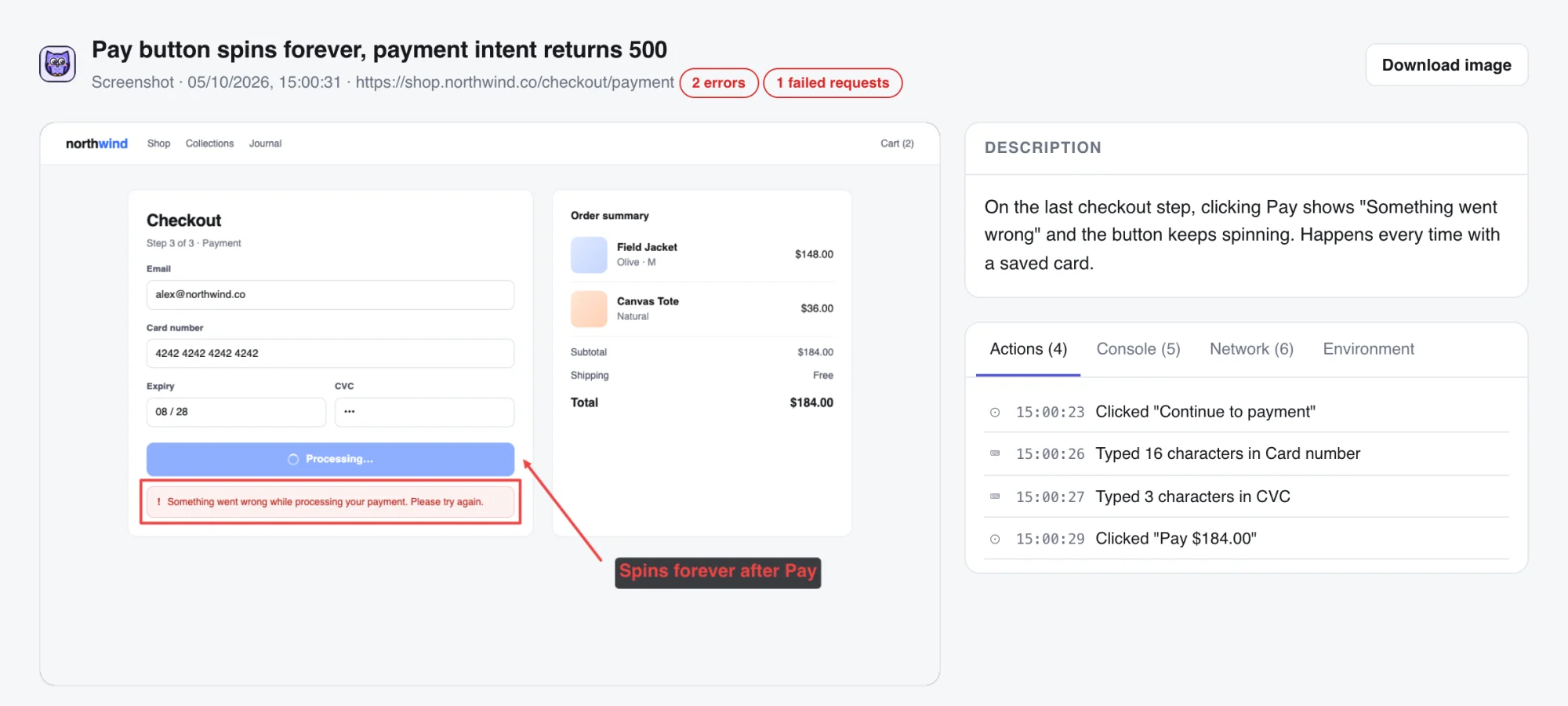Select the action row Clicked "Pay $184.00"
The width and height of the screenshot is (1568, 706).
tap(1247, 539)
